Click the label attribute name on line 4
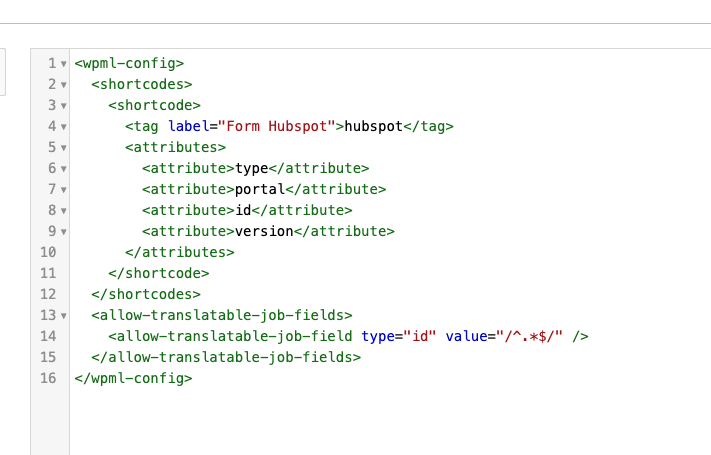Viewport: 711px width, 455px height. [x=188, y=126]
